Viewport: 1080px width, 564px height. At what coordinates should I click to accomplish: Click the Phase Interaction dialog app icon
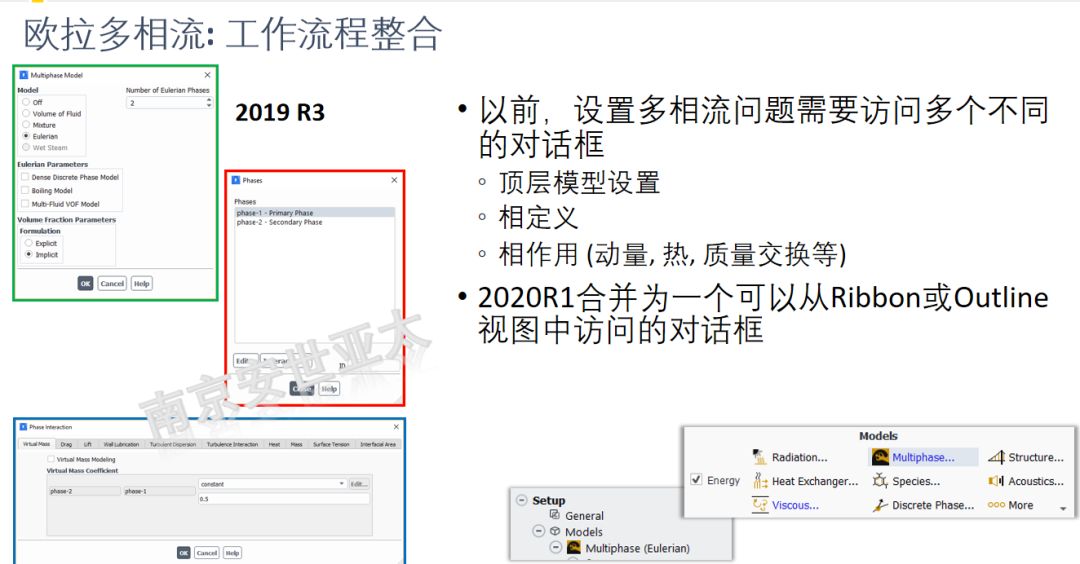coord(23,427)
